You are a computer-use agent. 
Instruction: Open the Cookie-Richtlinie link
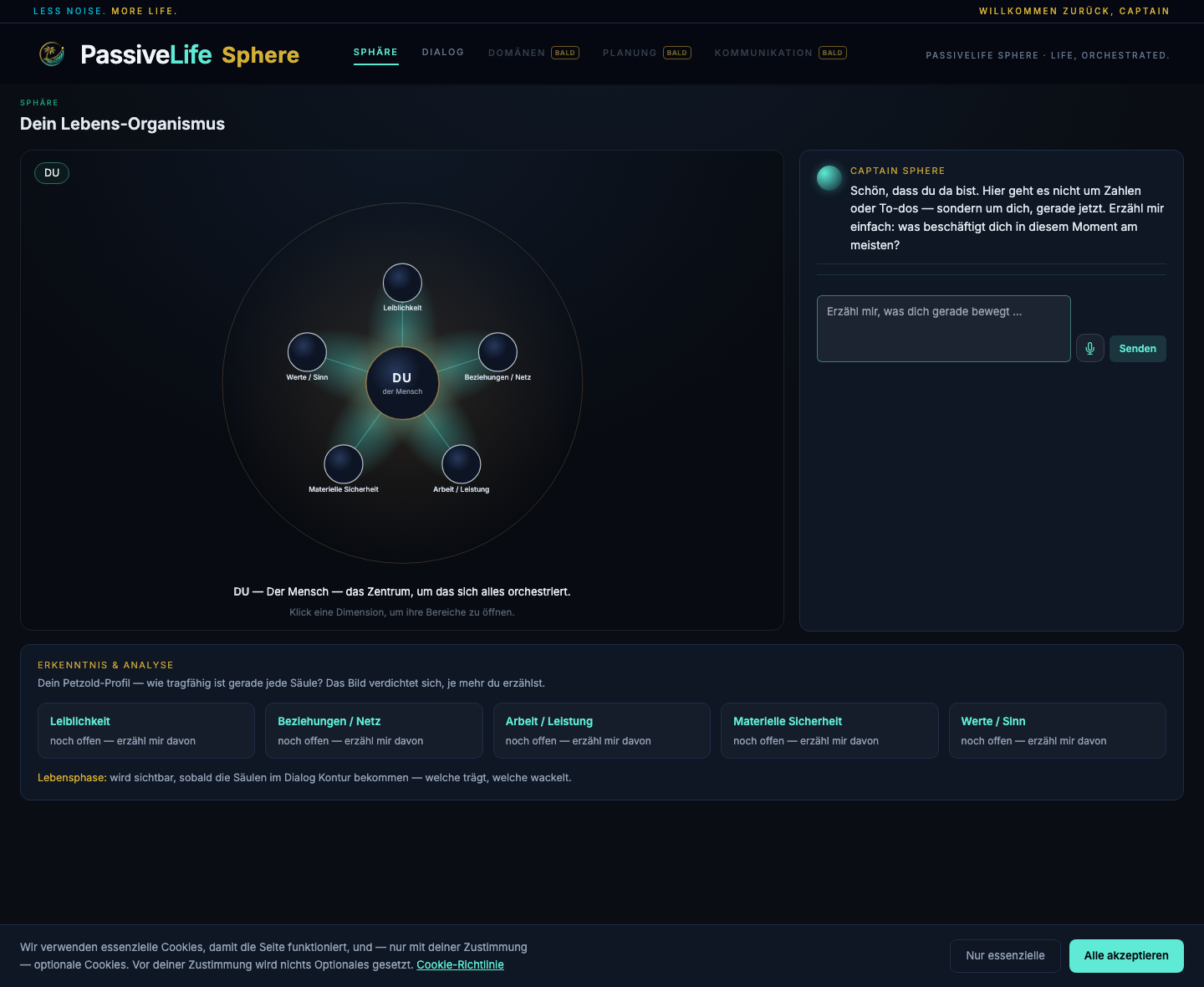tap(460, 965)
